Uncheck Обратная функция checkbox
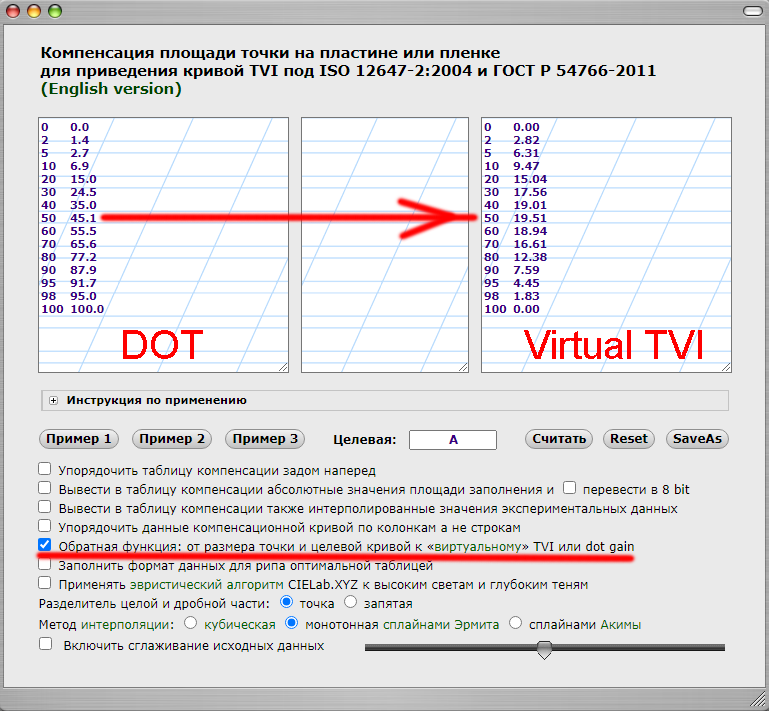The height and width of the screenshot is (711, 769). 45,545
